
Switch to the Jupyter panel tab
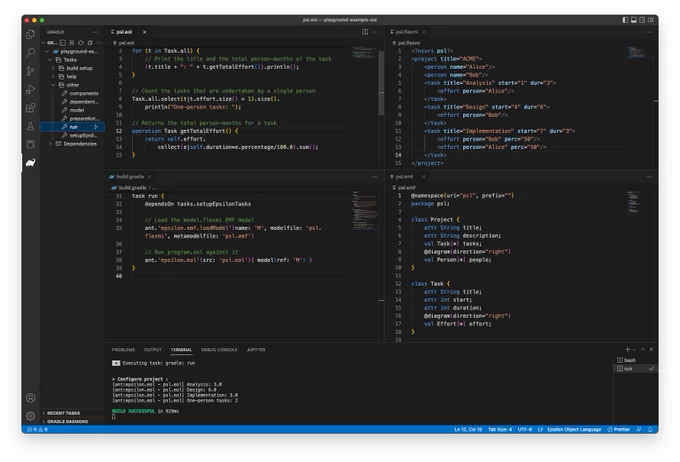pyautogui.click(x=256, y=350)
